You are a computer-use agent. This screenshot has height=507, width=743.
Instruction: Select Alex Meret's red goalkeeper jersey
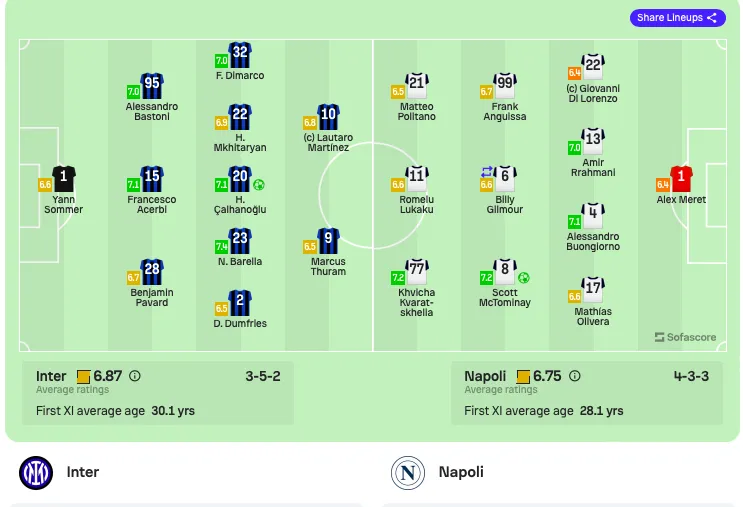click(x=681, y=178)
